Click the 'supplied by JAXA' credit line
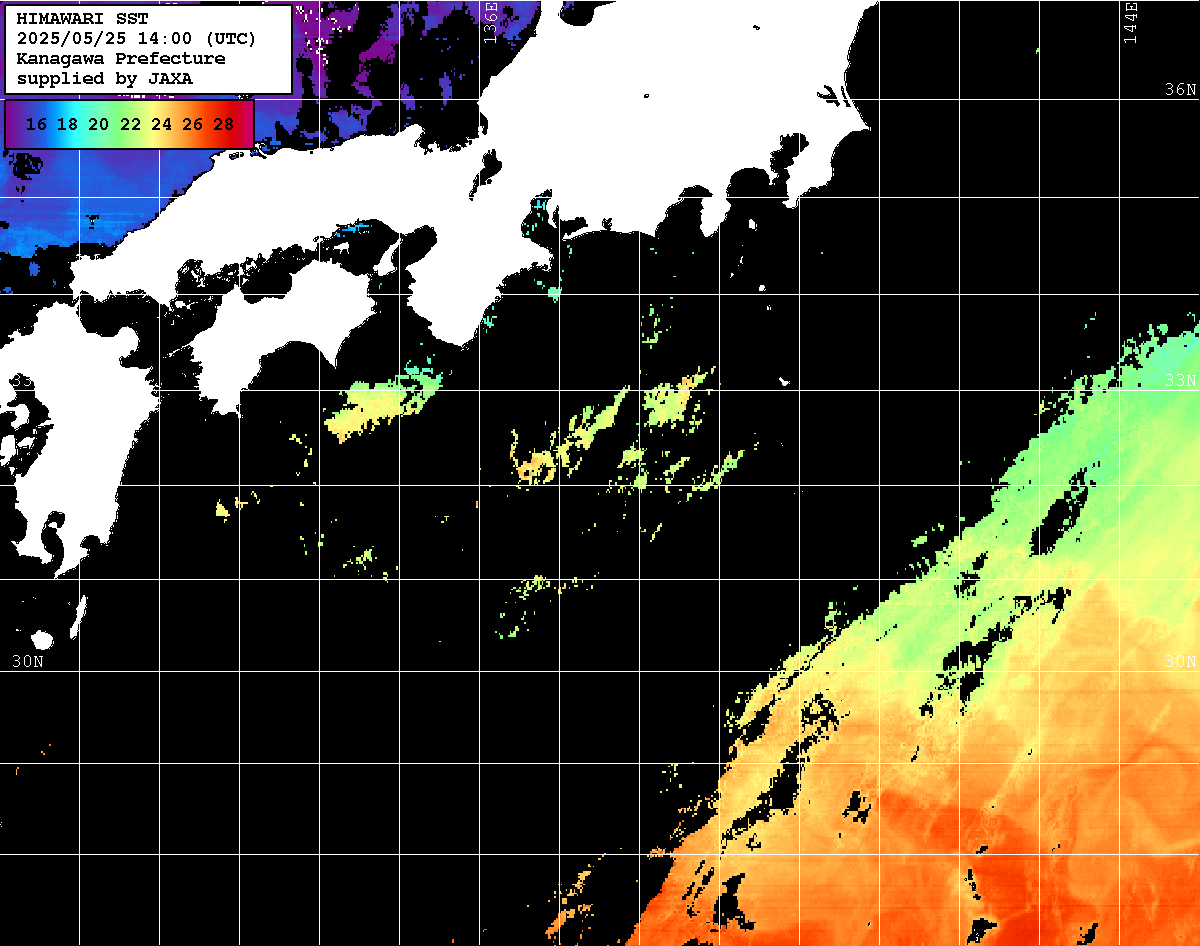Image resolution: width=1200 pixels, height=946 pixels. coord(105,78)
